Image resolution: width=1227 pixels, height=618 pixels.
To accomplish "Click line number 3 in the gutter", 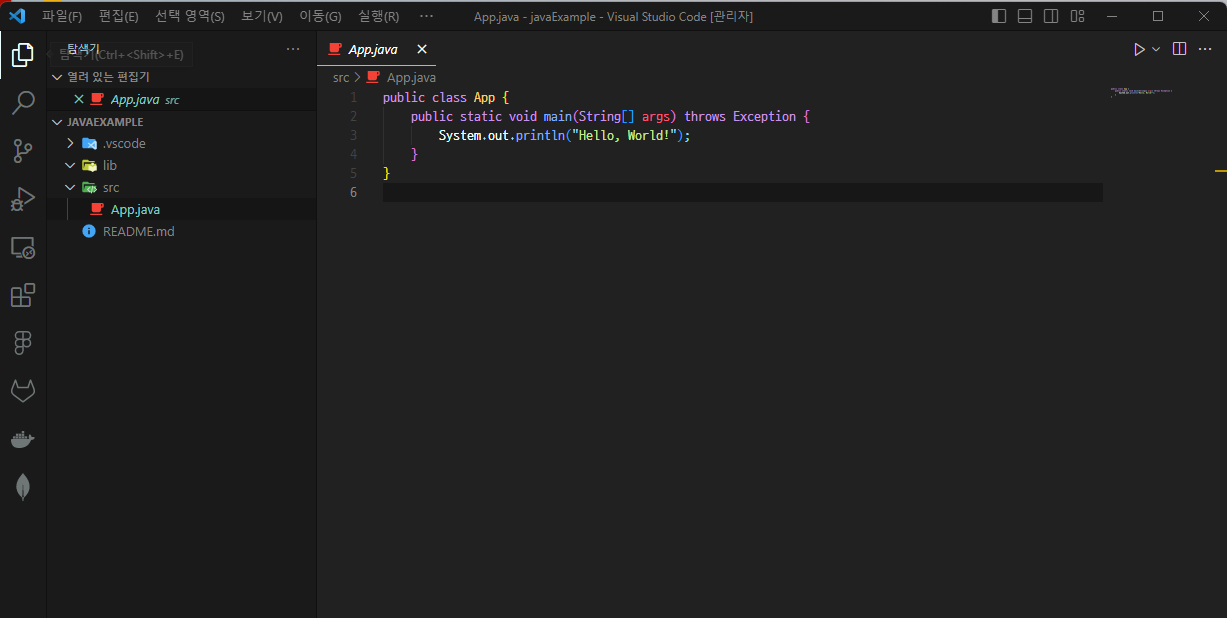I will 353,135.
